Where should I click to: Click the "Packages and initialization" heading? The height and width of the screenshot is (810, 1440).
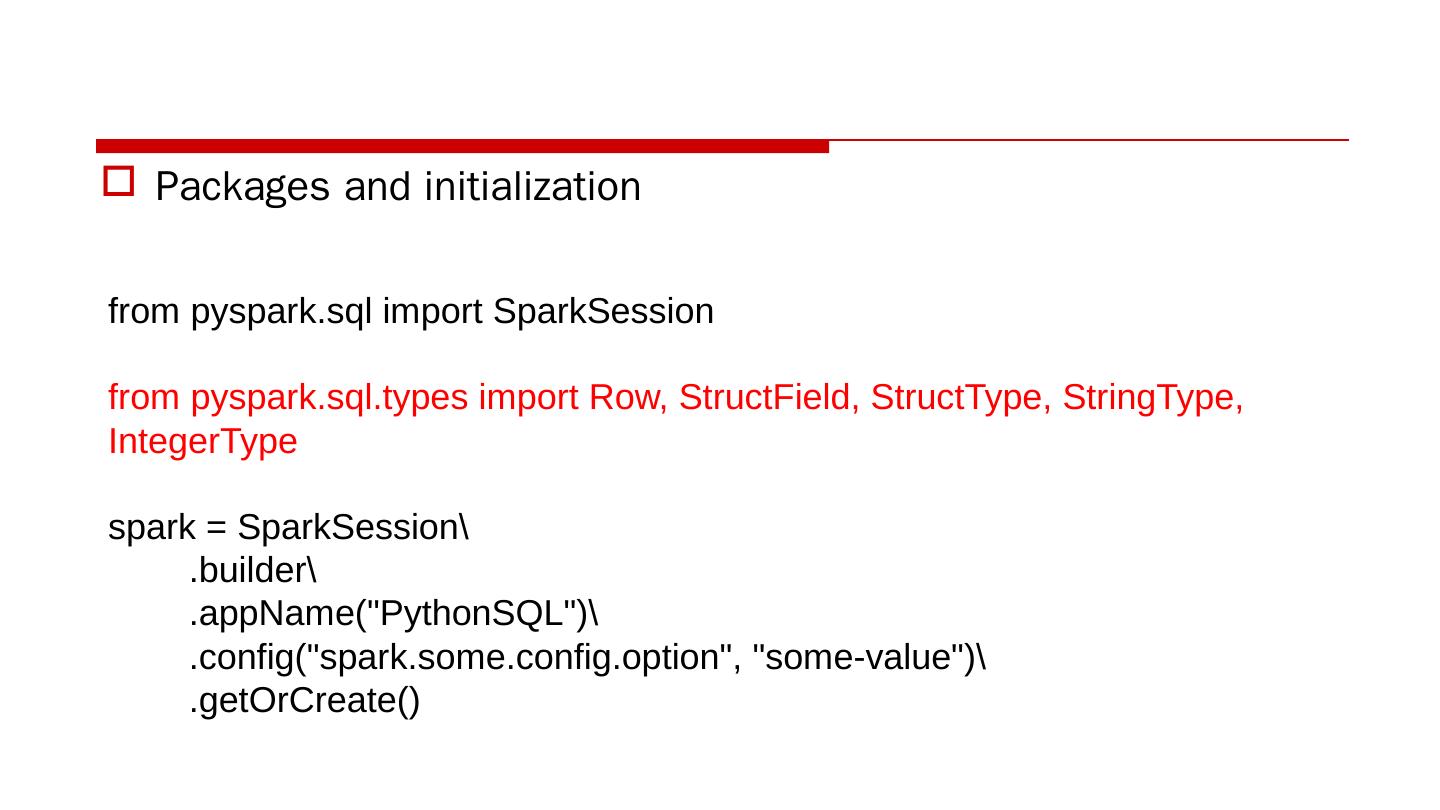pos(398,187)
